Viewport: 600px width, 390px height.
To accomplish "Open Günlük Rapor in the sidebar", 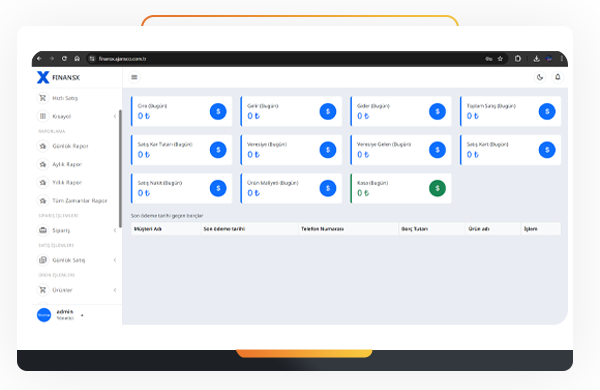I will [70, 146].
